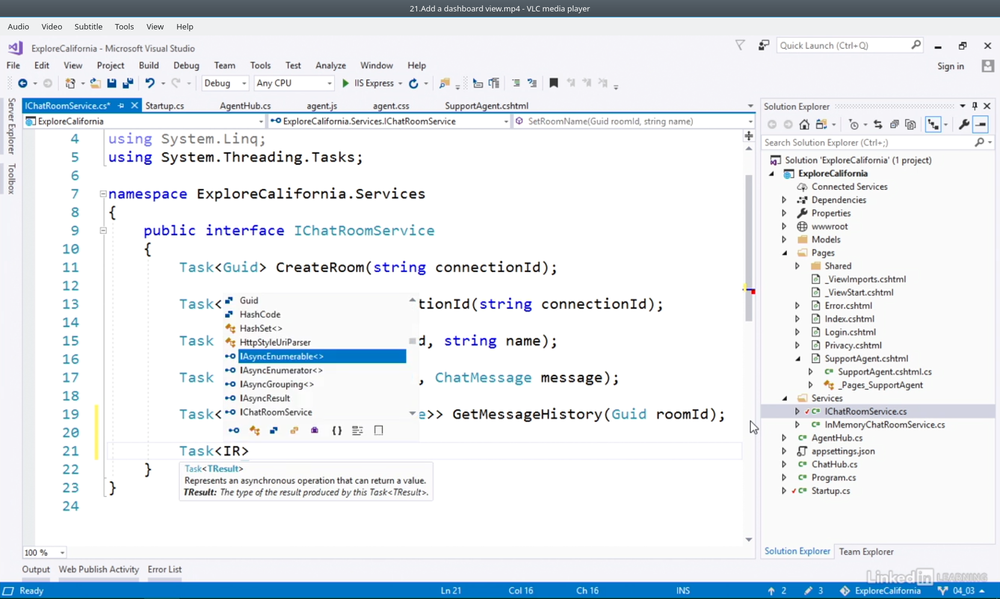
Task: Click the Sign in link
Action: [x=950, y=66]
